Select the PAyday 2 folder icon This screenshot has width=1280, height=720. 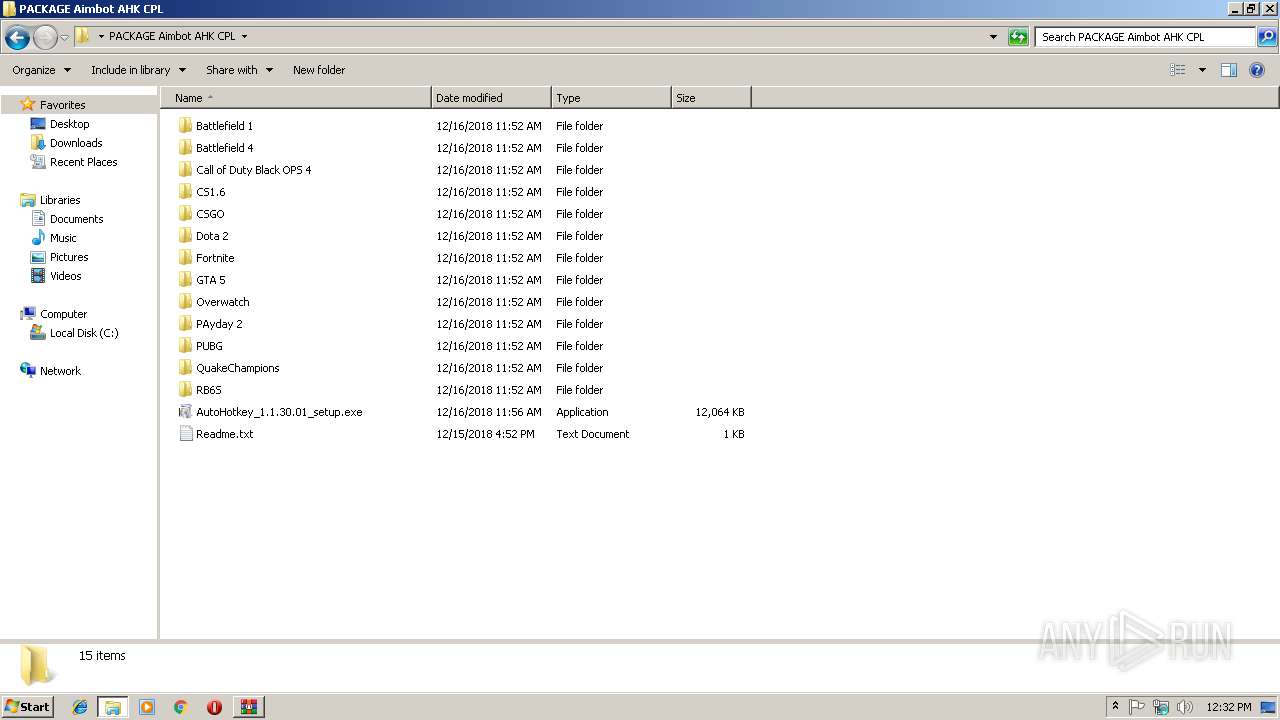185,324
